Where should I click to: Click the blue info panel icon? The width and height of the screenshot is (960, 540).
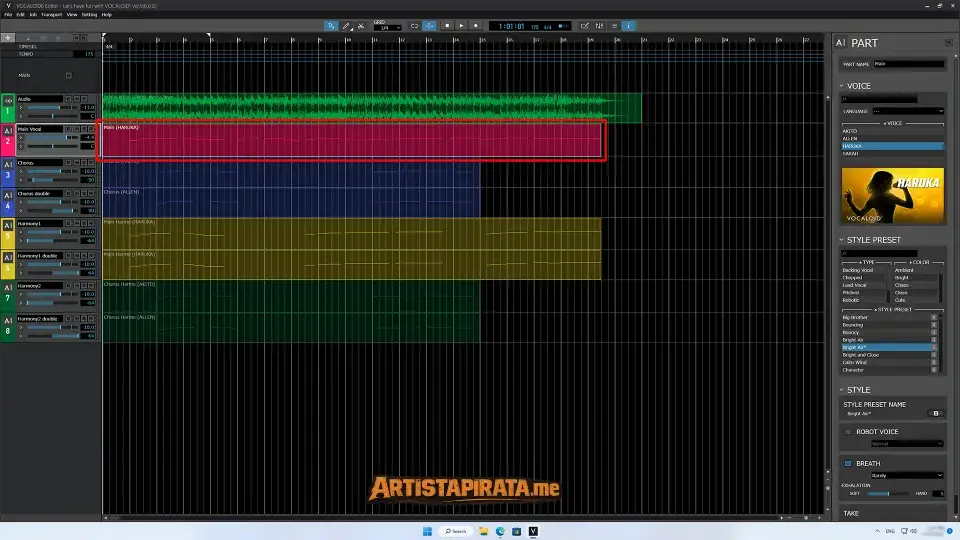coord(629,26)
